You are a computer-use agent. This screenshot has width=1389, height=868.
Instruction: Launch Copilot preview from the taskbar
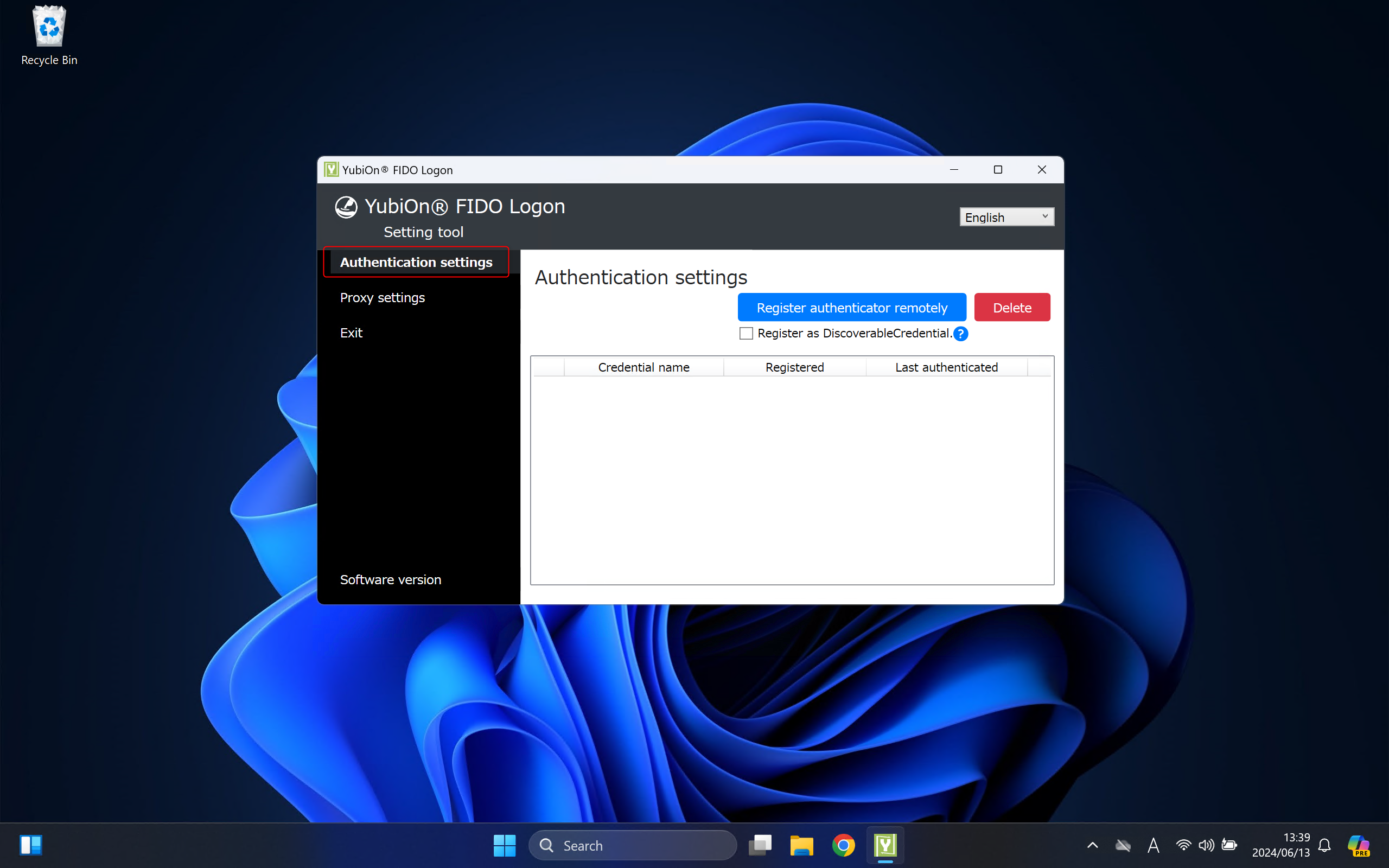click(1359, 845)
